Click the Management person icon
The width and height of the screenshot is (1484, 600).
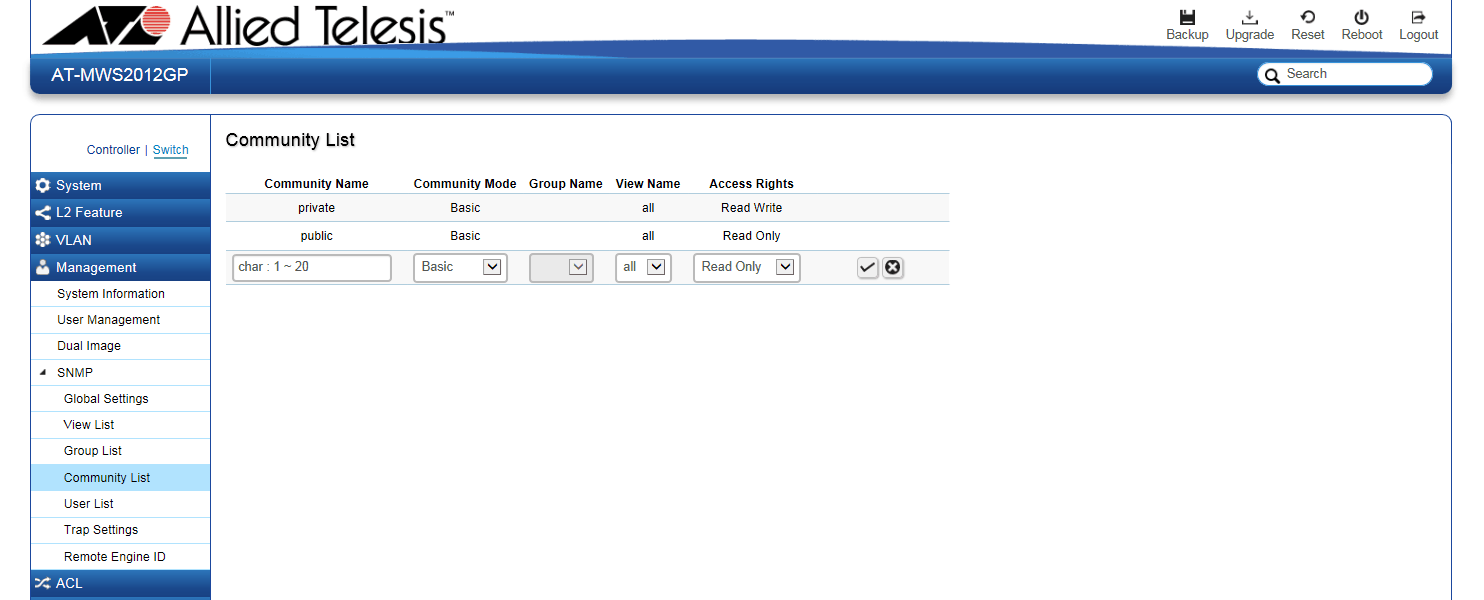tap(42, 267)
